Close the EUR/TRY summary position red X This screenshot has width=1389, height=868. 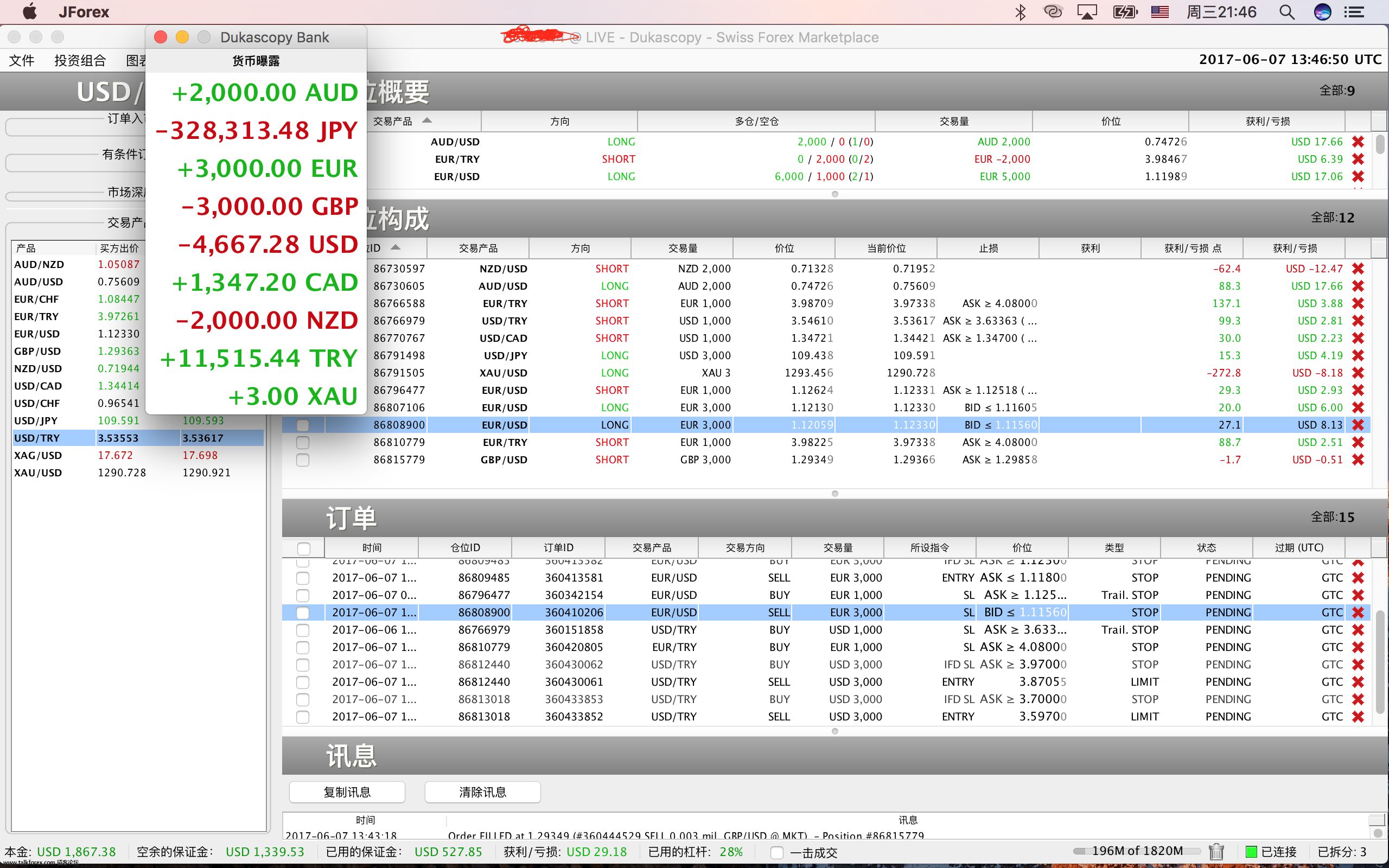click(x=1358, y=159)
